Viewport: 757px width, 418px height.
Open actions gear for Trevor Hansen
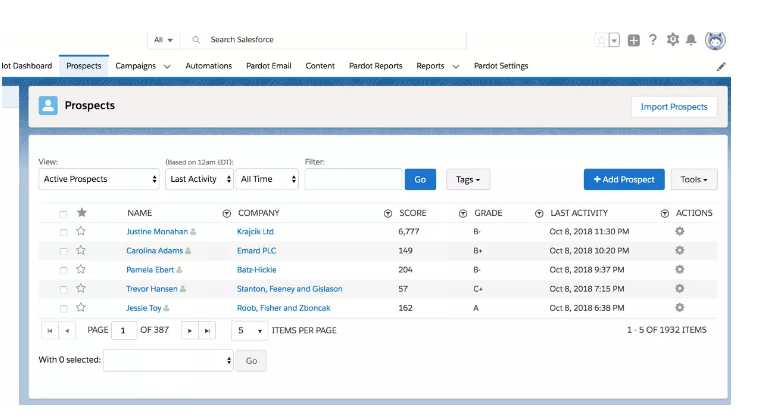[680, 288]
